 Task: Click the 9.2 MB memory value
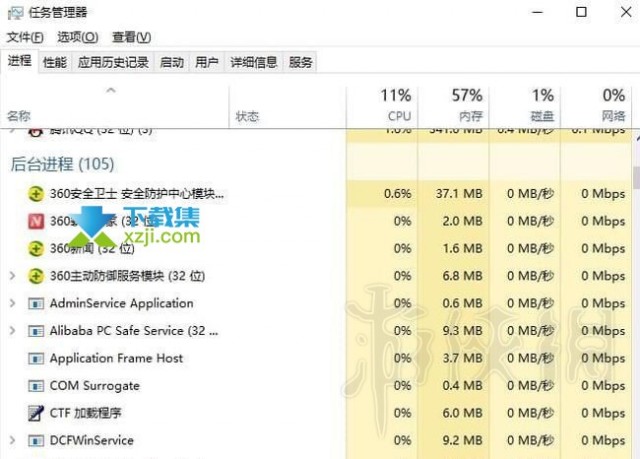(x=462, y=441)
